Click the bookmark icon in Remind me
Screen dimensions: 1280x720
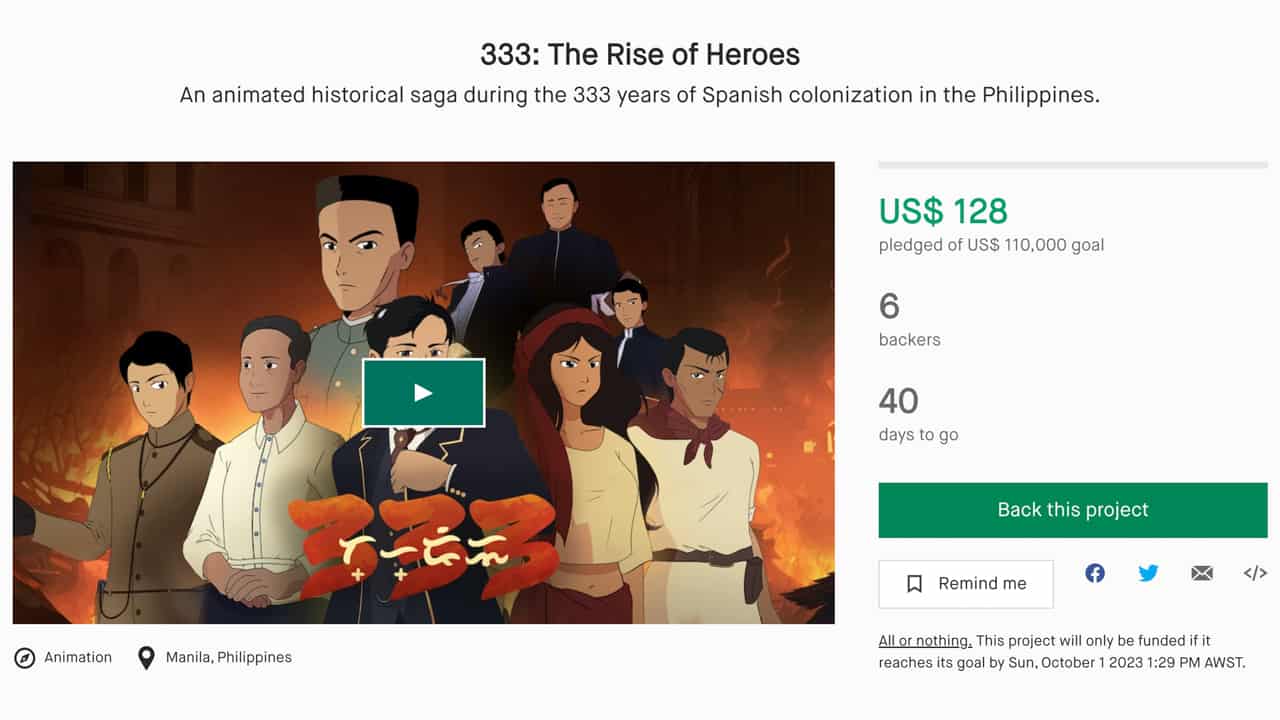[x=914, y=584]
